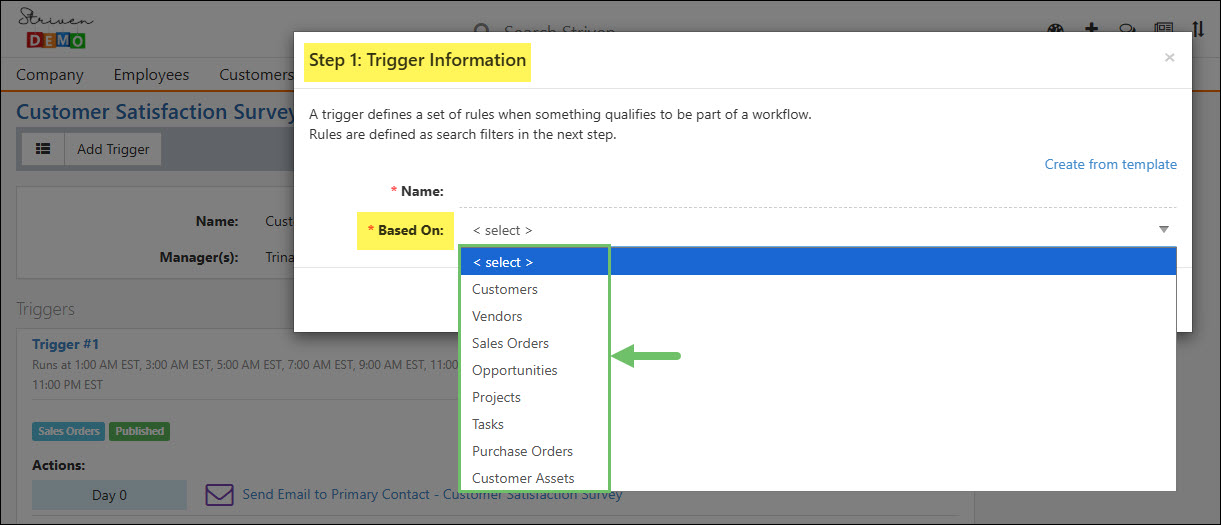The height and width of the screenshot is (525, 1221).
Task: Click the Published status badge
Action: tap(140, 431)
